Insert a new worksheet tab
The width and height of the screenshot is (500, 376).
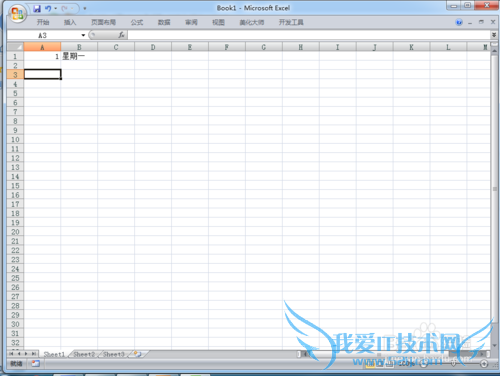pyautogui.click(x=137, y=354)
